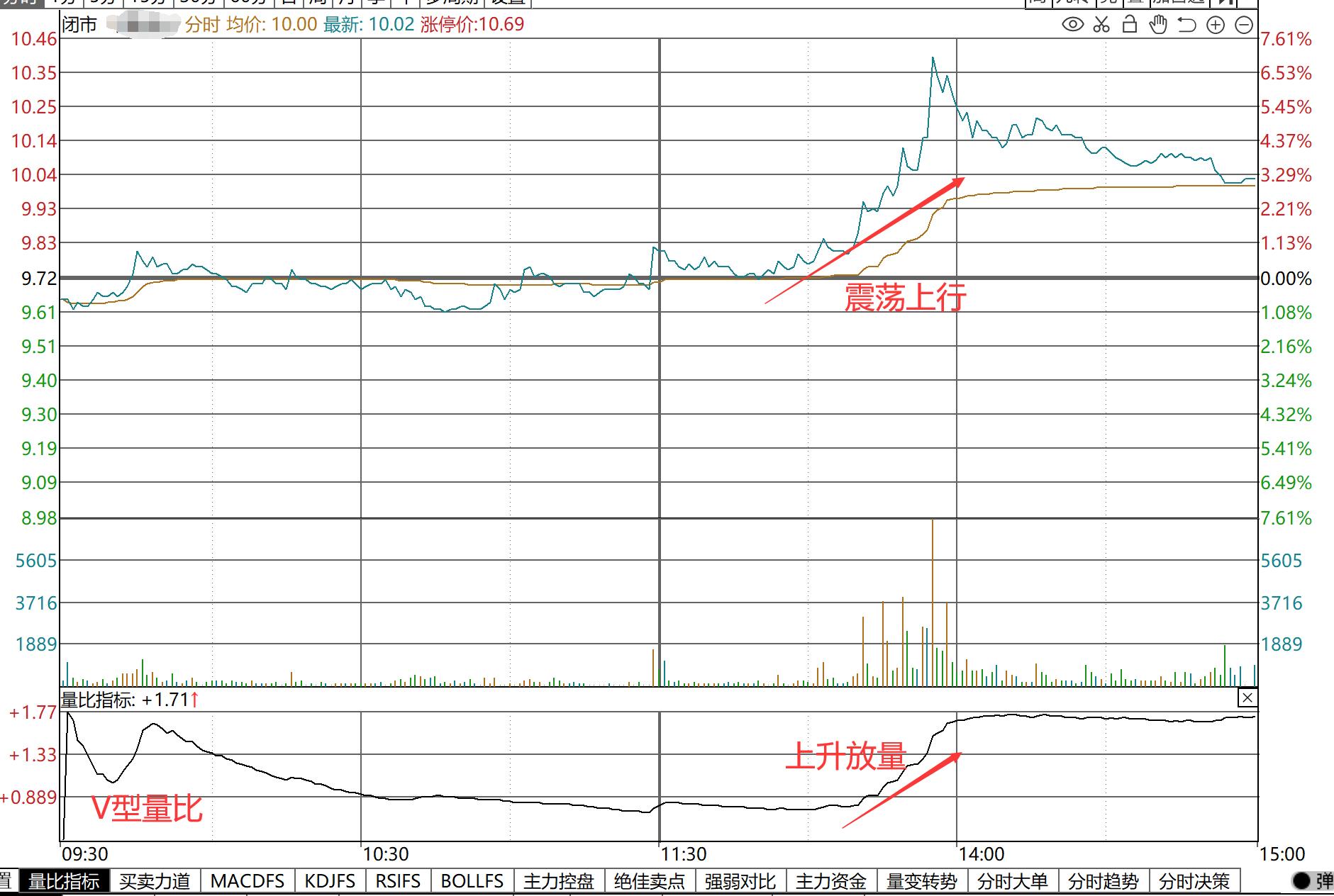Click the 10.35 price axis label
1334x896 pixels.
click(34, 73)
